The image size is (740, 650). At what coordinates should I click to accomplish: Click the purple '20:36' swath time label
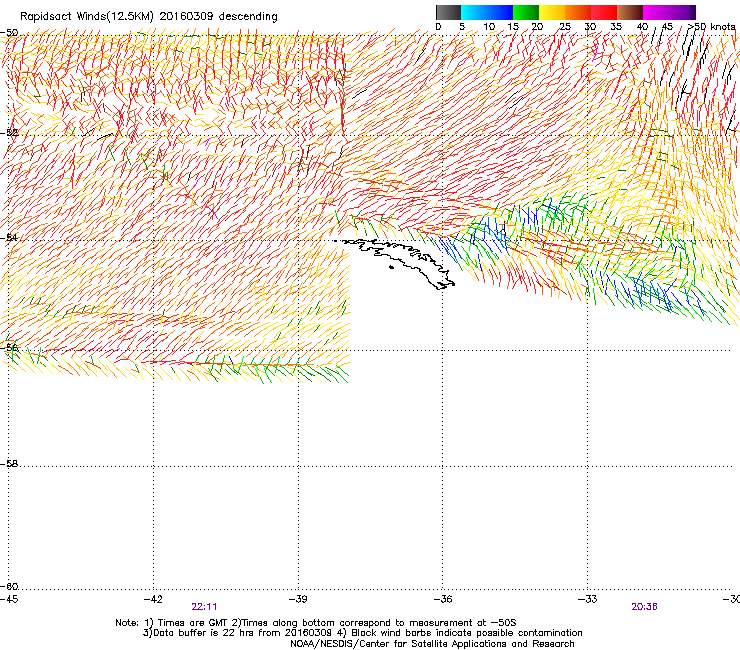[644, 607]
